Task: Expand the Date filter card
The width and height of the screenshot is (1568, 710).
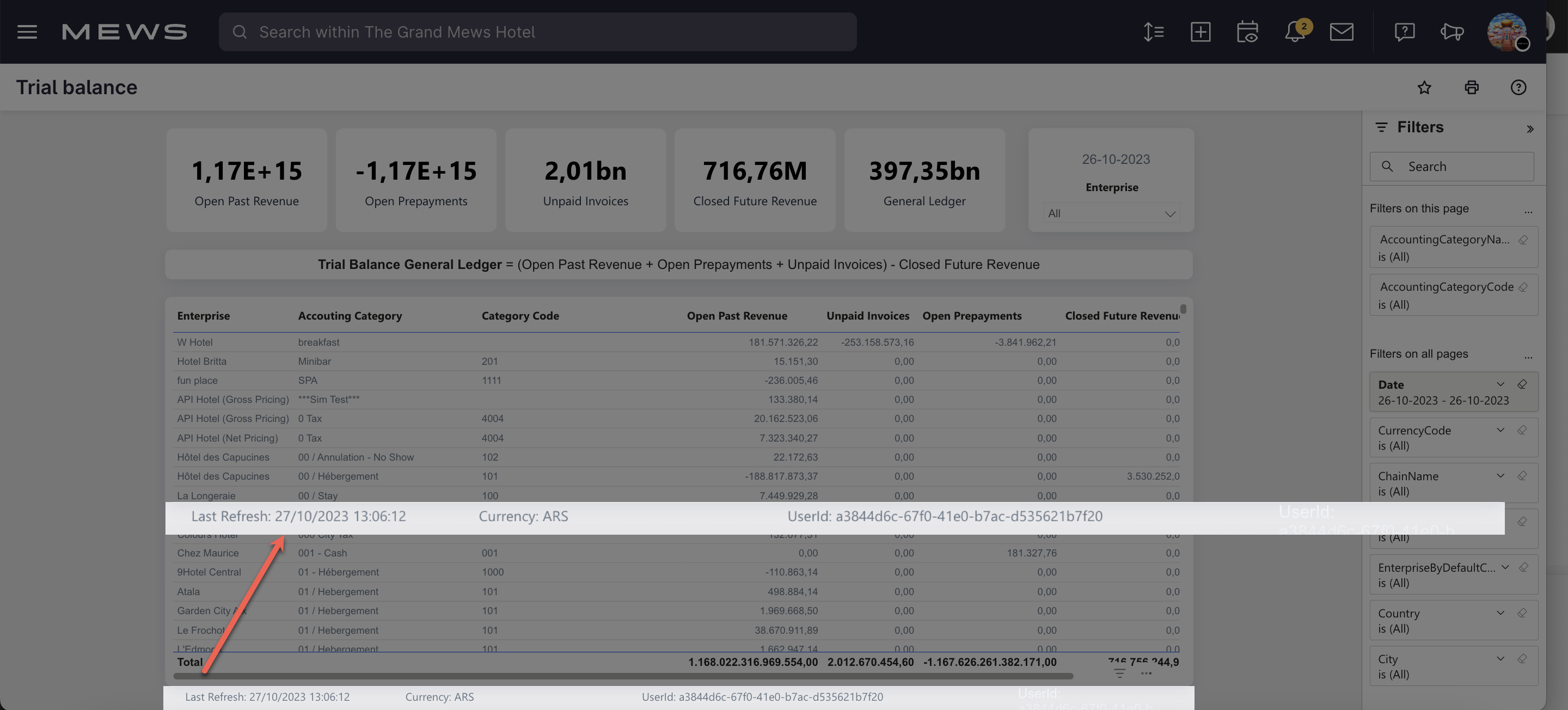Action: tap(1500, 384)
